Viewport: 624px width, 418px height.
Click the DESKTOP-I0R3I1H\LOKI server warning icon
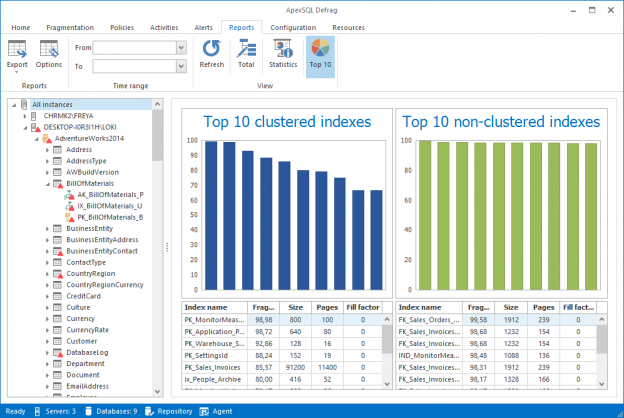tap(36, 127)
